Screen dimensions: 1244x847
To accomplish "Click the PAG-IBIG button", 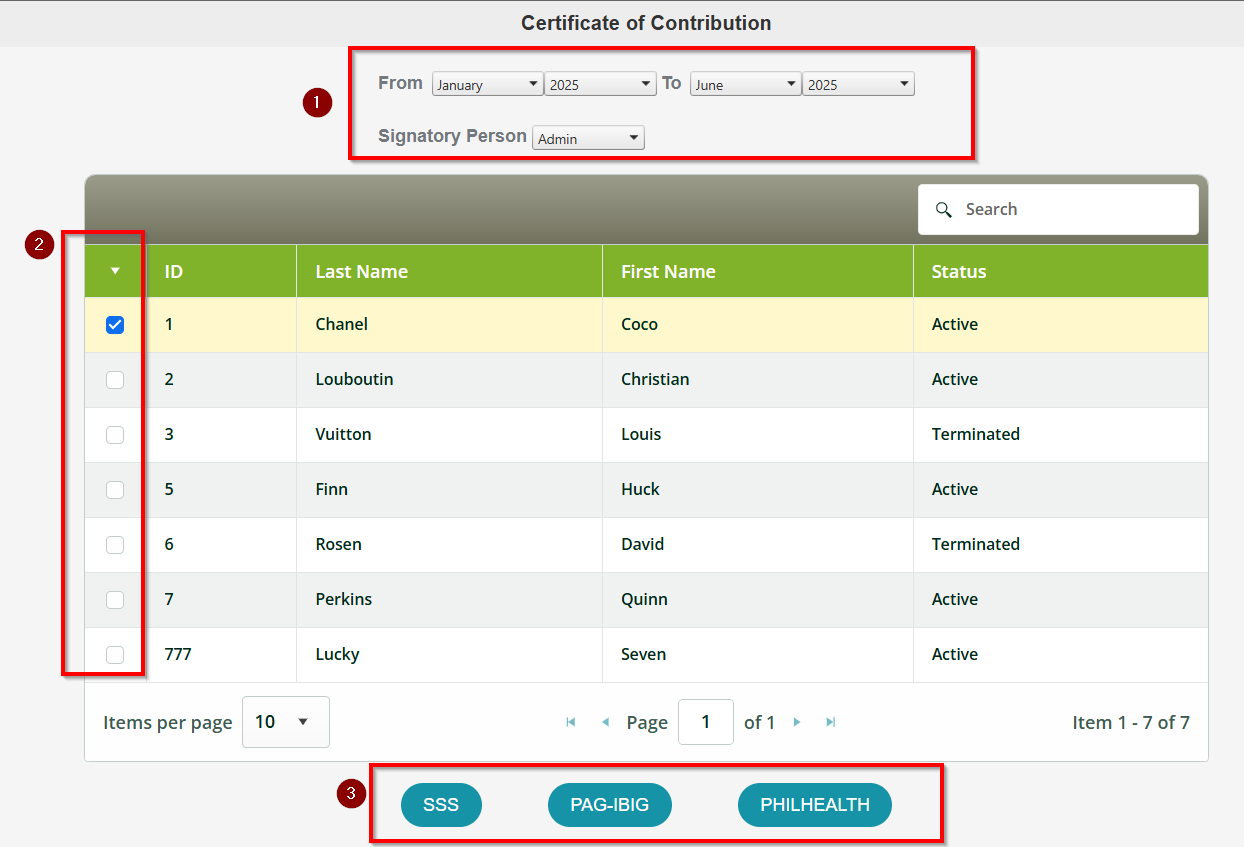I will coord(610,804).
